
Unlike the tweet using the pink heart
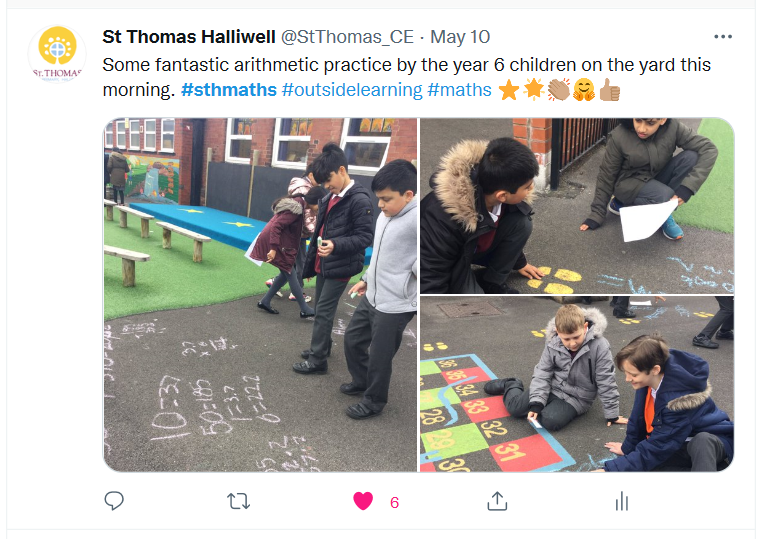point(363,501)
